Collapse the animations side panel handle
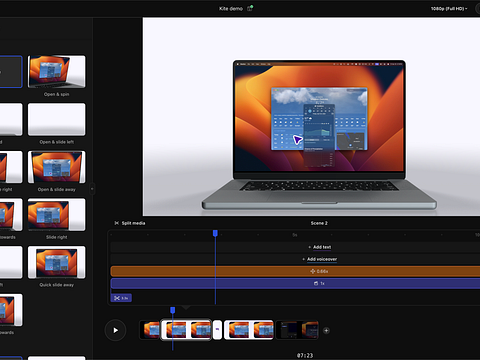This screenshot has width=480, height=360. click(92, 189)
